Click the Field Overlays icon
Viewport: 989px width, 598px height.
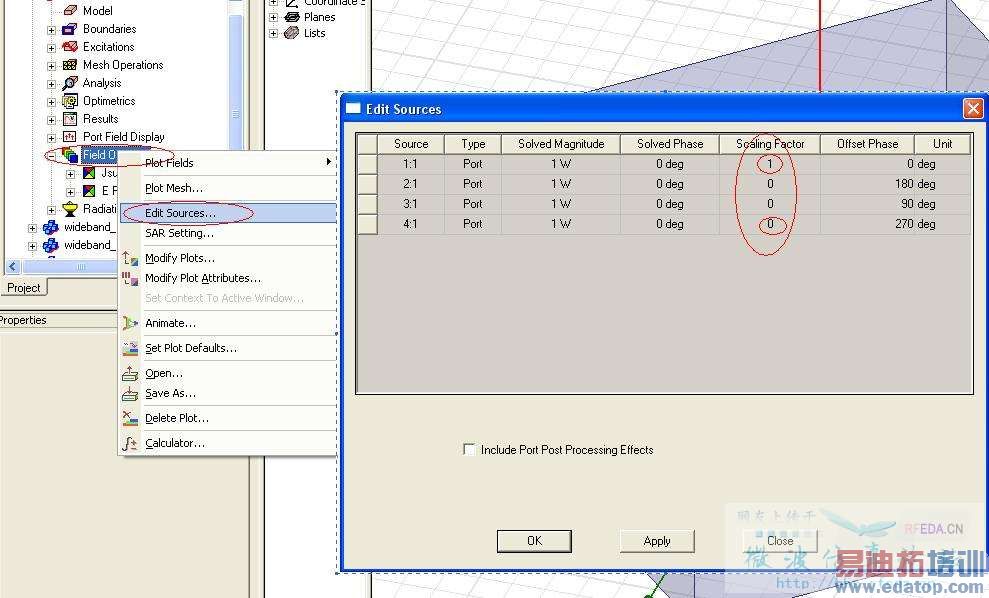tap(70, 155)
